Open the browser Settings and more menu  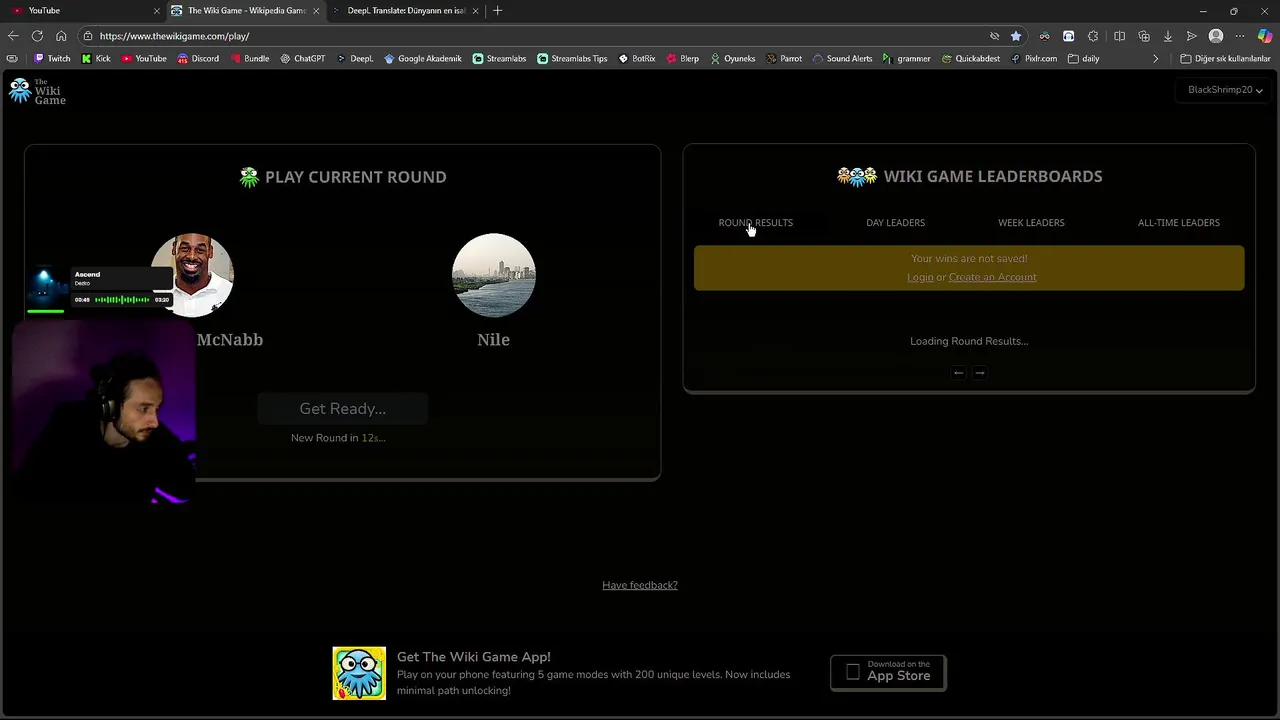[x=1240, y=36]
